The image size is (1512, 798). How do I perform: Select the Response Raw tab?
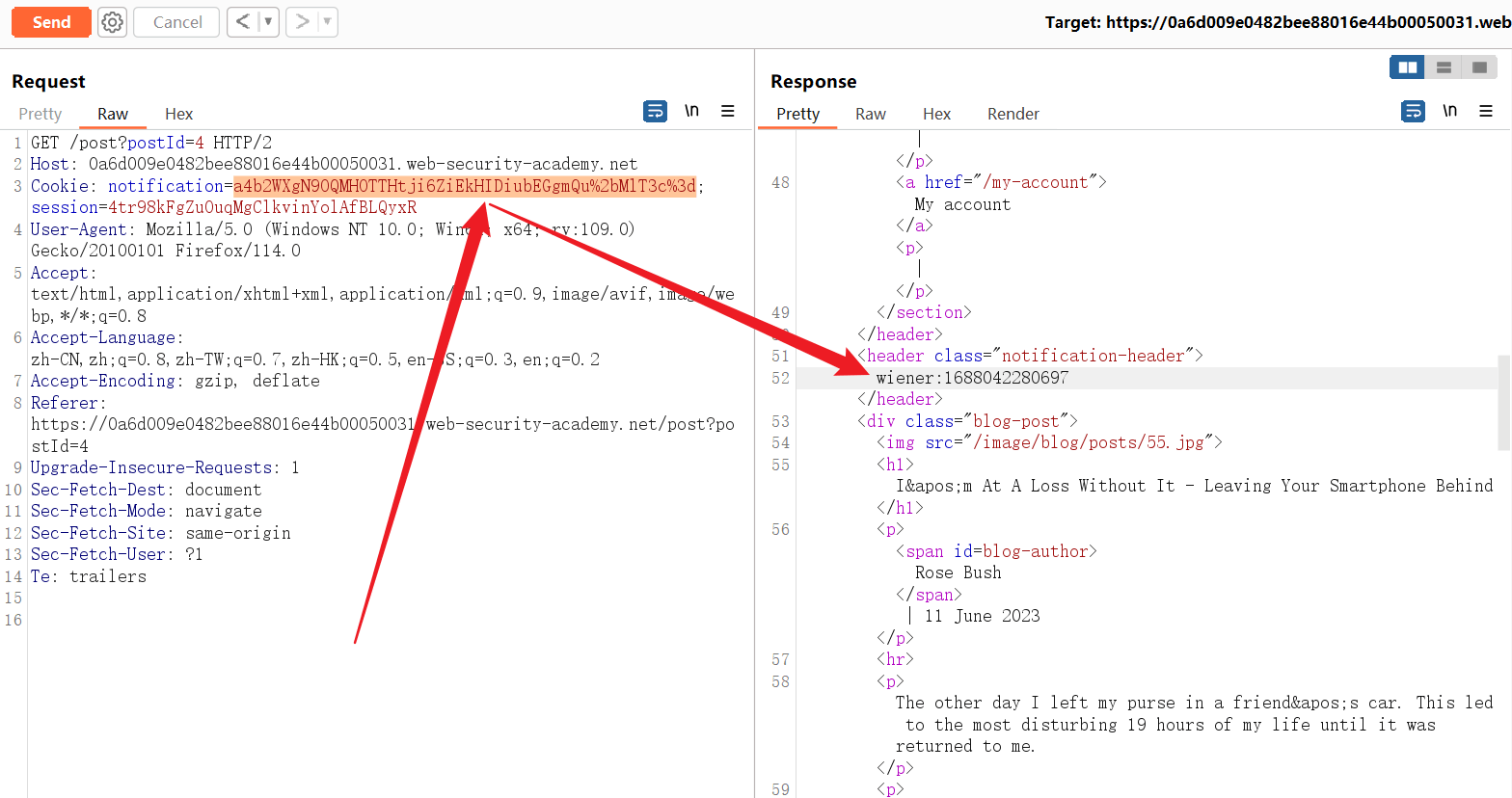click(870, 114)
